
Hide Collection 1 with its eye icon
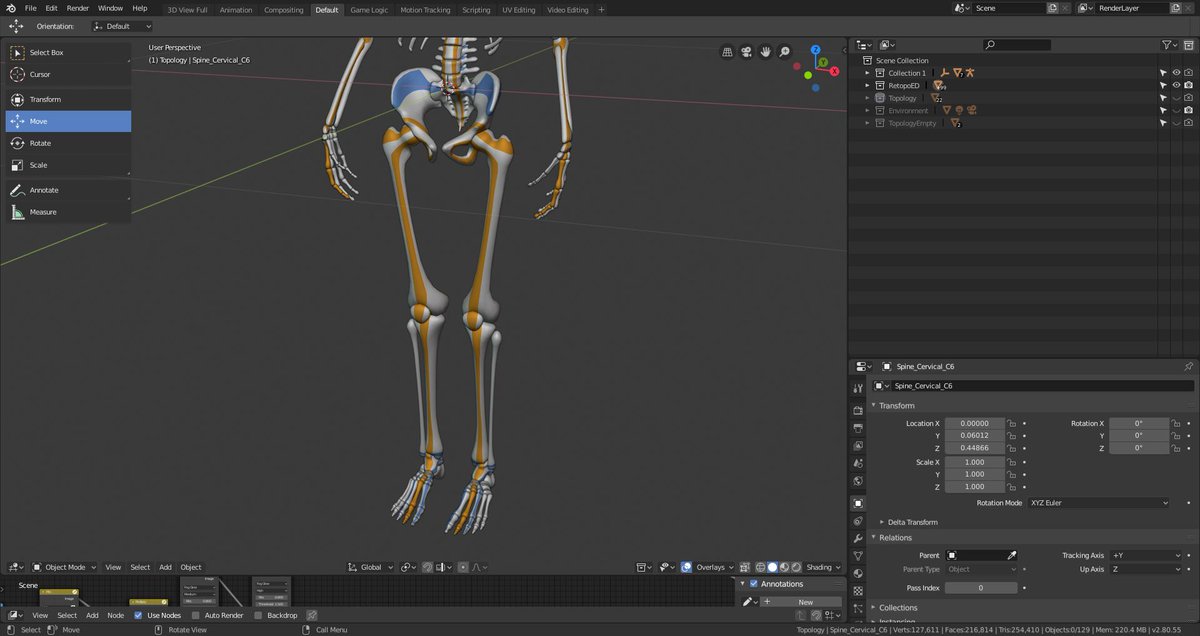1176,73
